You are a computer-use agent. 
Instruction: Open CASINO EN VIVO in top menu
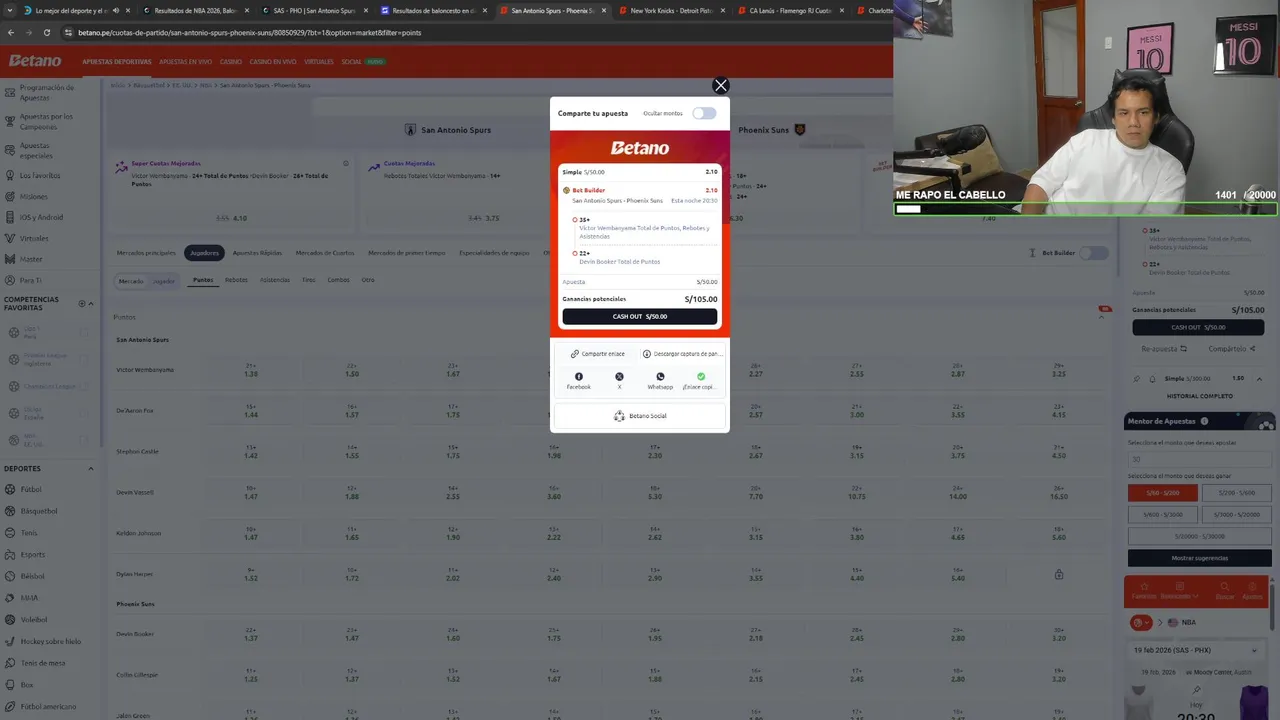point(273,62)
